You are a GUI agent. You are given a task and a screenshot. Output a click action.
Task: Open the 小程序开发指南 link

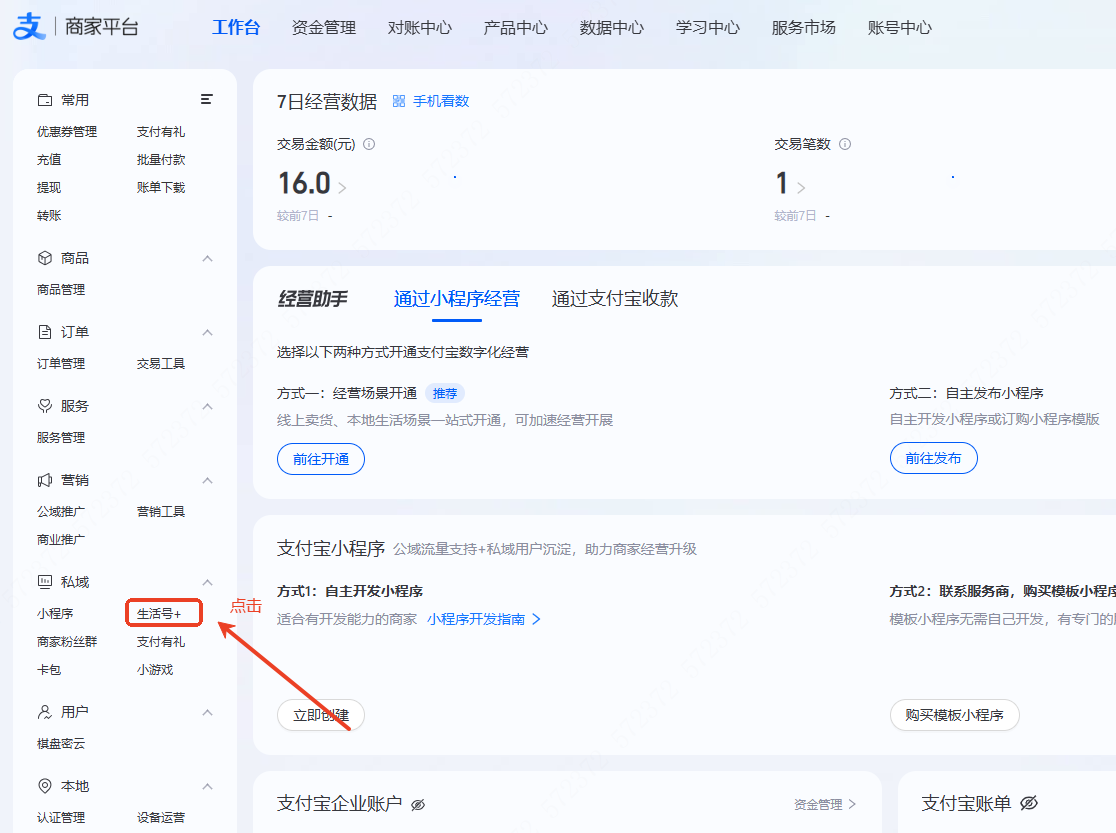[478, 619]
